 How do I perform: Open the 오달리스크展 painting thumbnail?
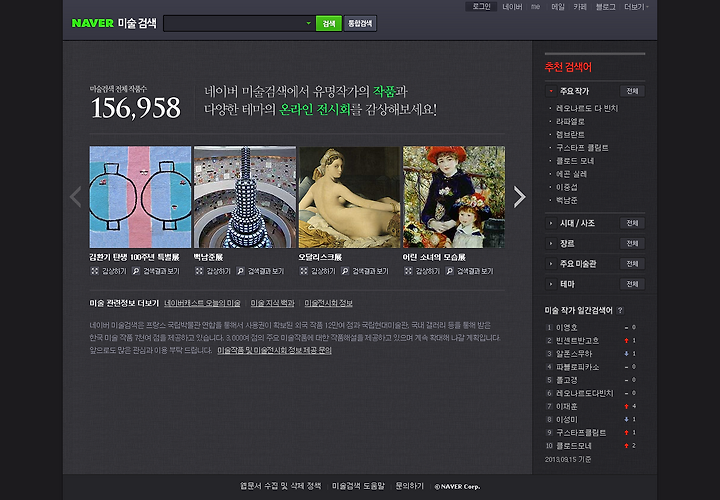349,197
